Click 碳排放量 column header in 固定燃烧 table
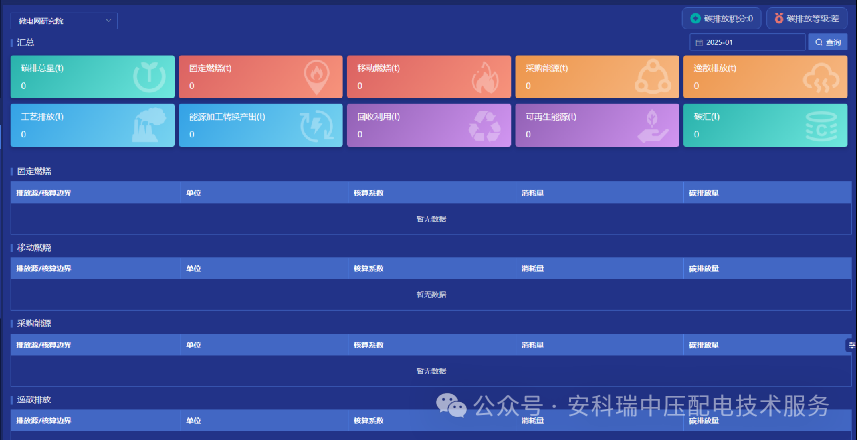 click(704, 192)
